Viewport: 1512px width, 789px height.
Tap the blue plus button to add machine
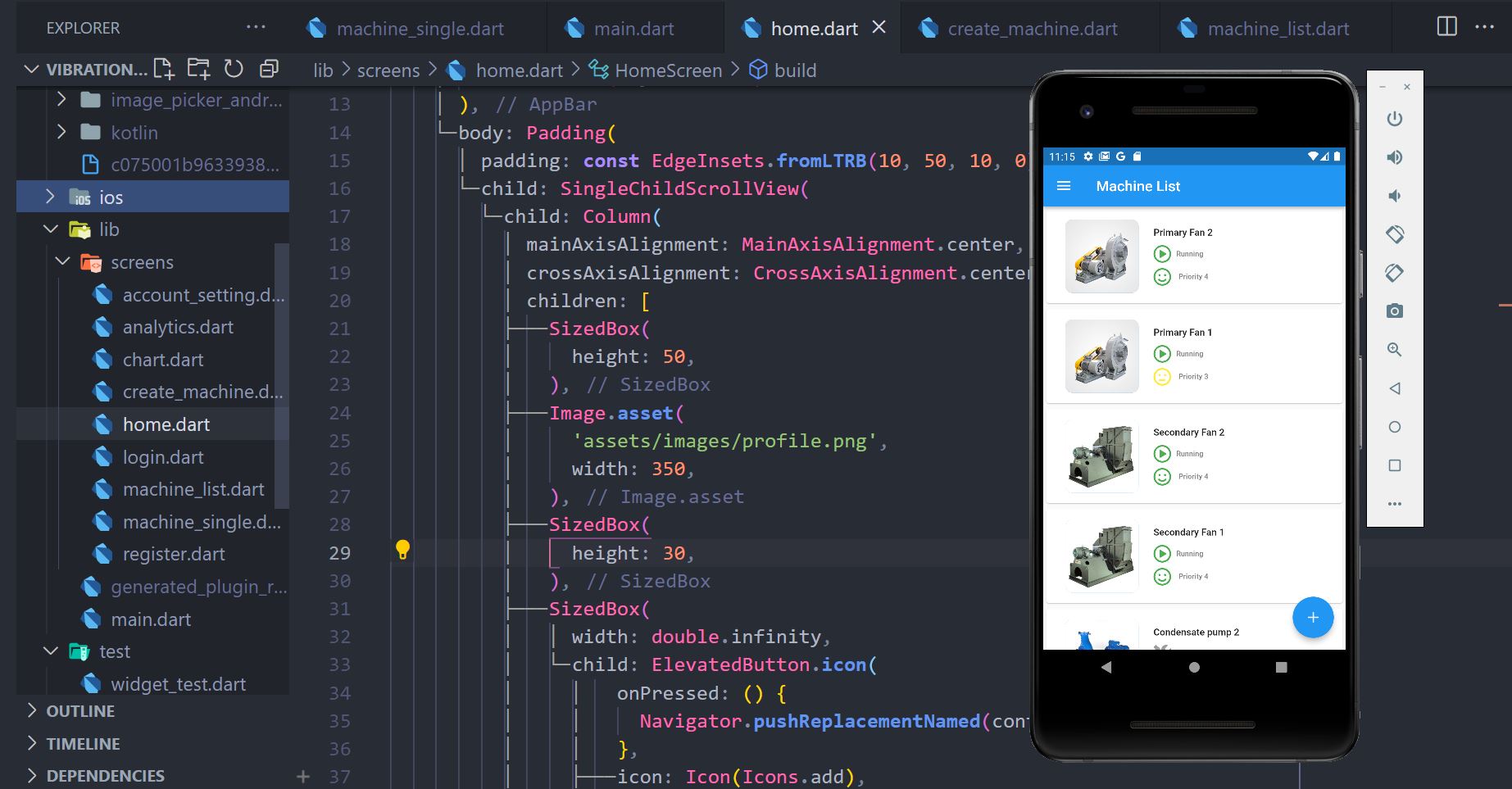tap(1313, 617)
